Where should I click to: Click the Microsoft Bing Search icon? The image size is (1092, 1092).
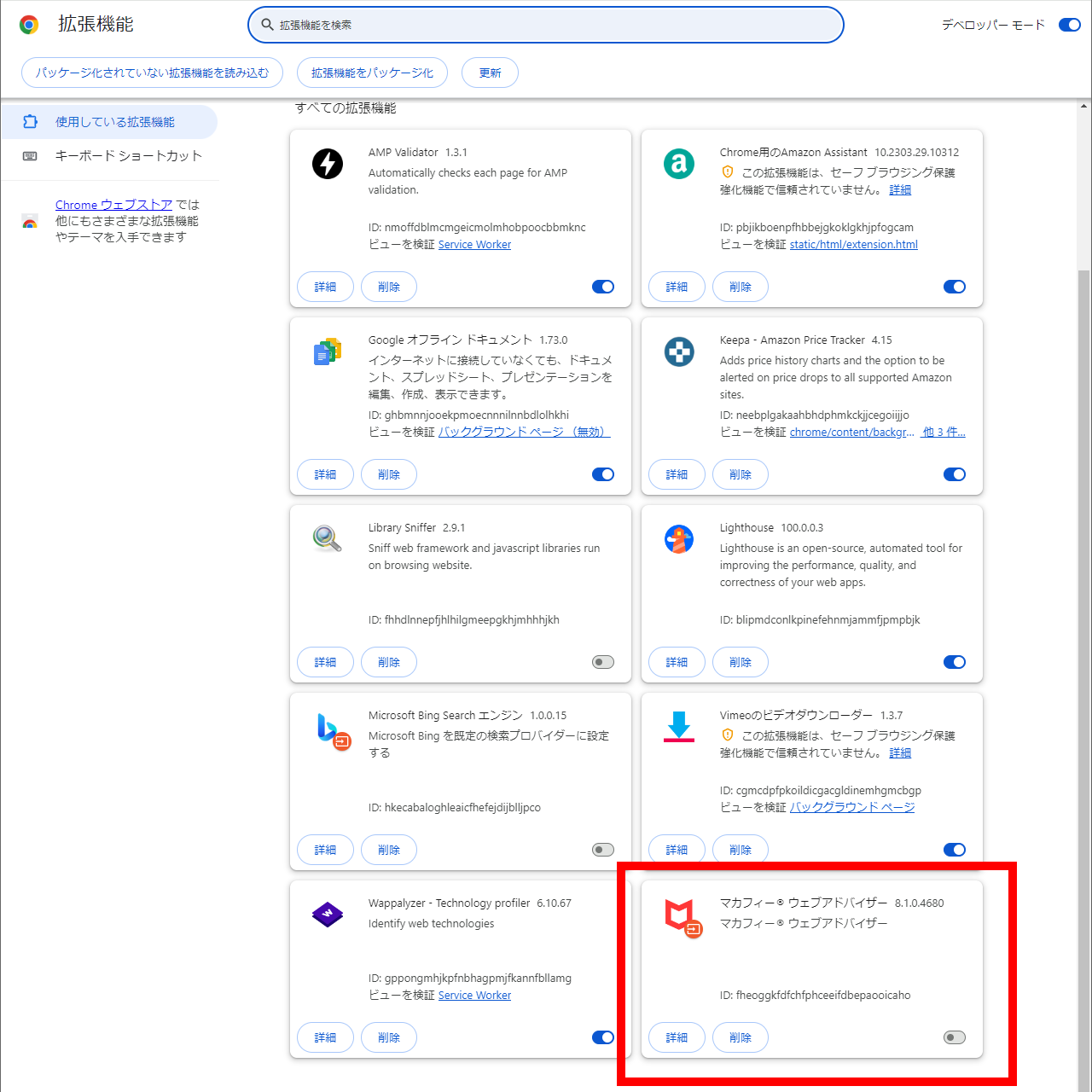click(333, 731)
